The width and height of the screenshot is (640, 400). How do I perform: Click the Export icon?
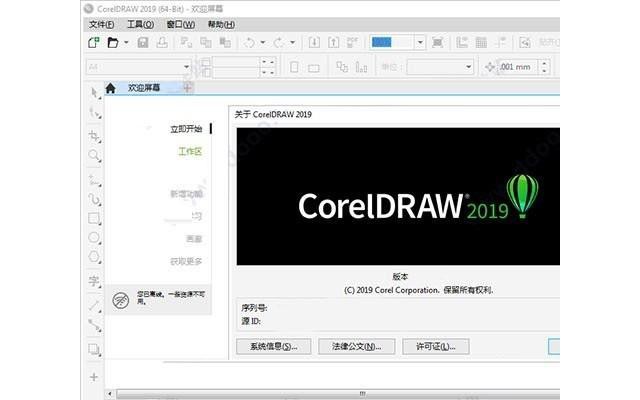pyautogui.click(x=333, y=42)
